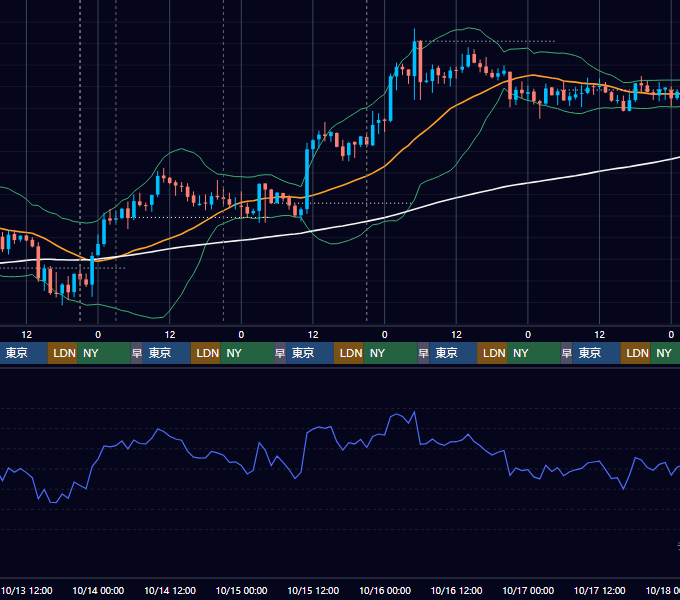Click the NY session block above 10/17 00:00
Viewport: 680px width, 600px height.
point(534,353)
